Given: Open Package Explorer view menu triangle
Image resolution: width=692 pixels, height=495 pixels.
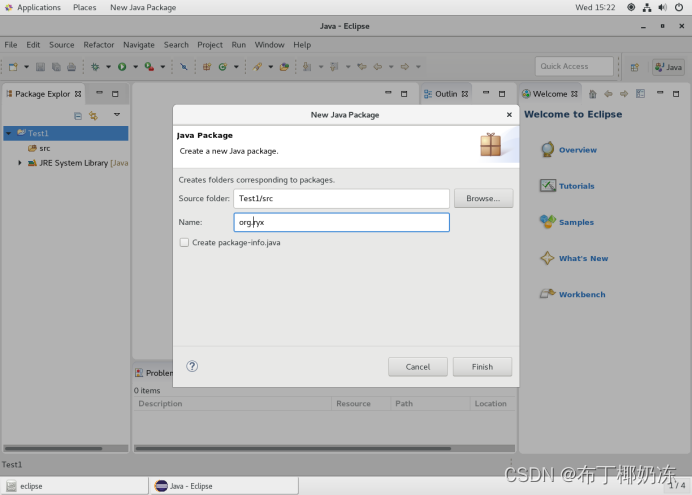Looking at the screenshot, I should click(117, 115).
